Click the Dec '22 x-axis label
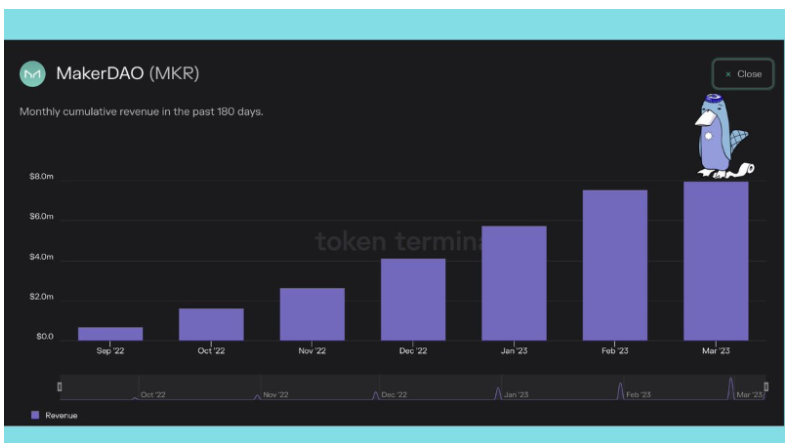791x447 pixels. click(x=413, y=351)
